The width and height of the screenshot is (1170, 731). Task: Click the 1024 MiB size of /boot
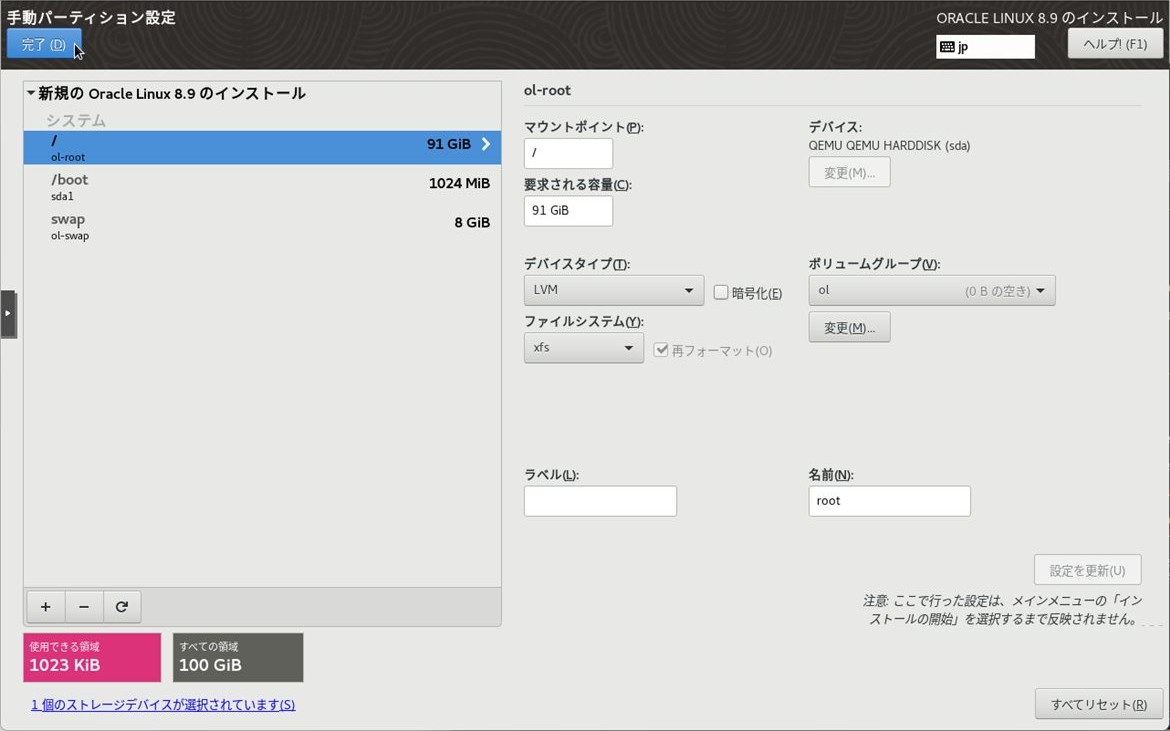[459, 183]
